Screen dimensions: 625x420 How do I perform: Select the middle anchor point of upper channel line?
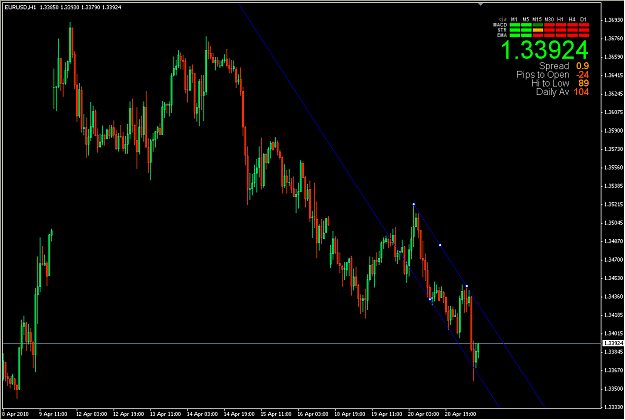tap(440, 245)
